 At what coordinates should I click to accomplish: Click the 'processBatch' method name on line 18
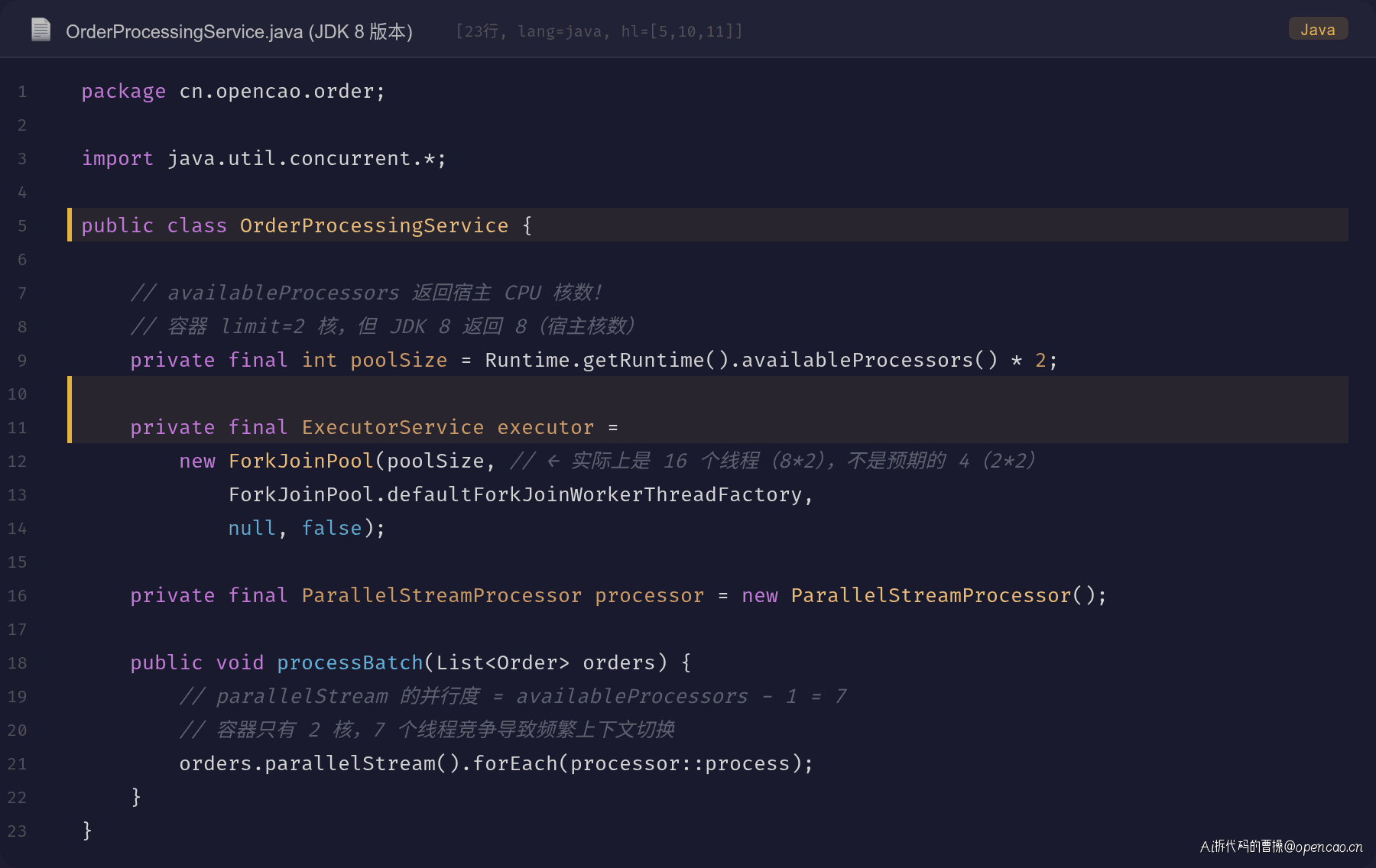click(x=349, y=663)
